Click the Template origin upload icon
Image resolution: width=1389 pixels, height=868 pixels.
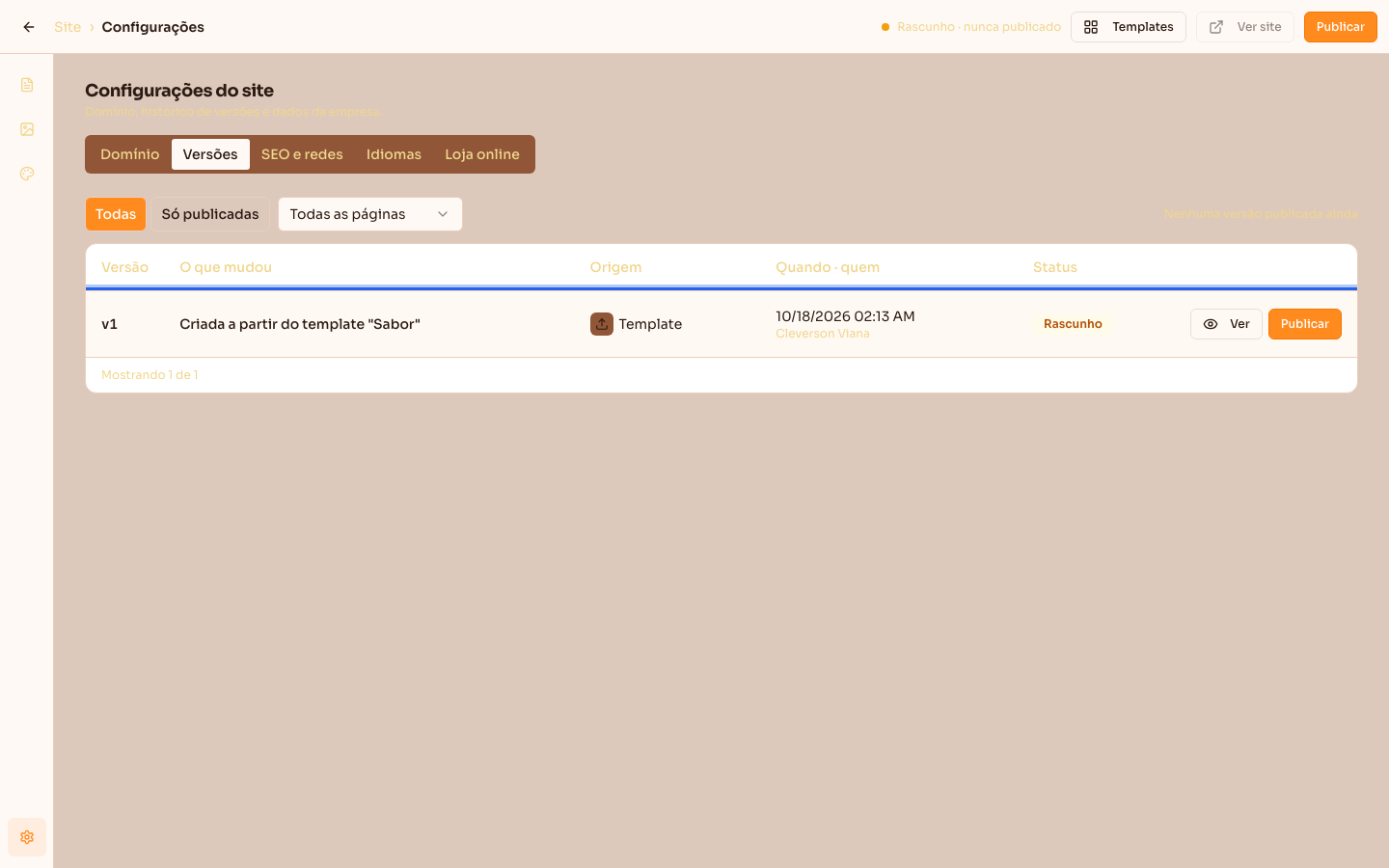(x=602, y=324)
